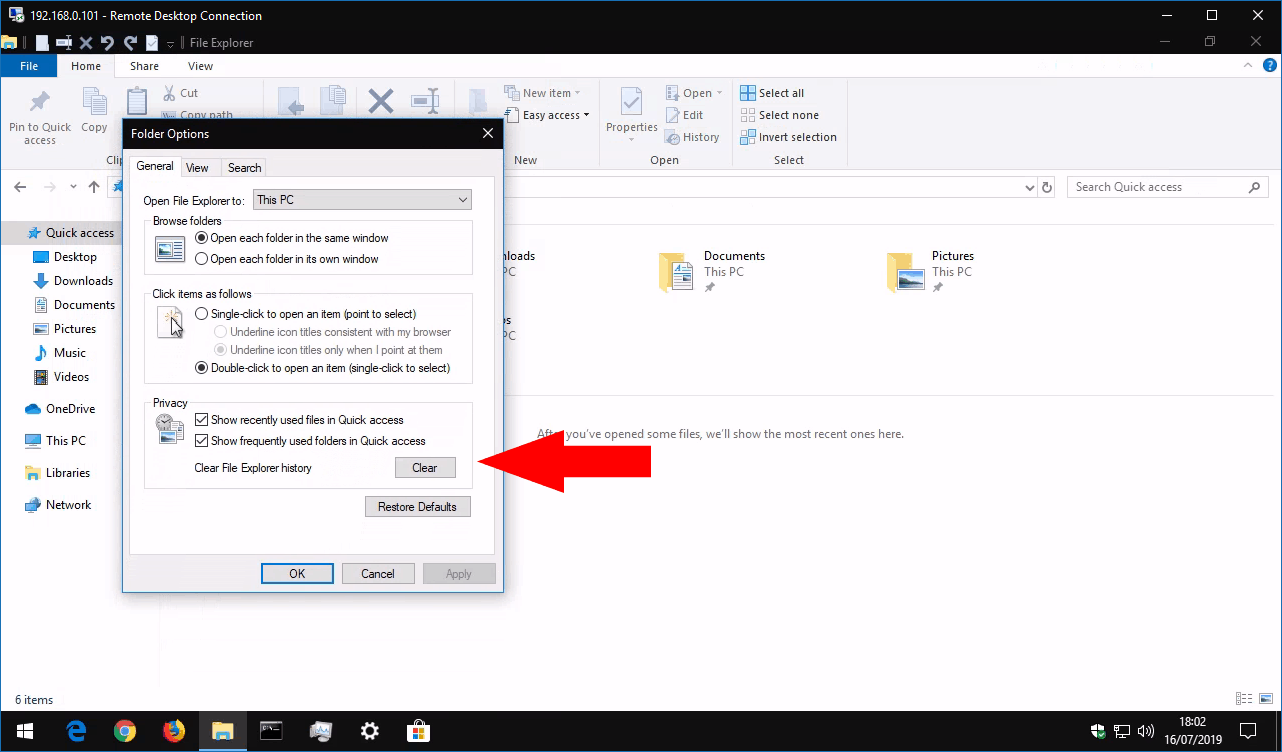Image resolution: width=1282 pixels, height=752 pixels.
Task: Select Downloads in the navigation pane
Action: 72,281
